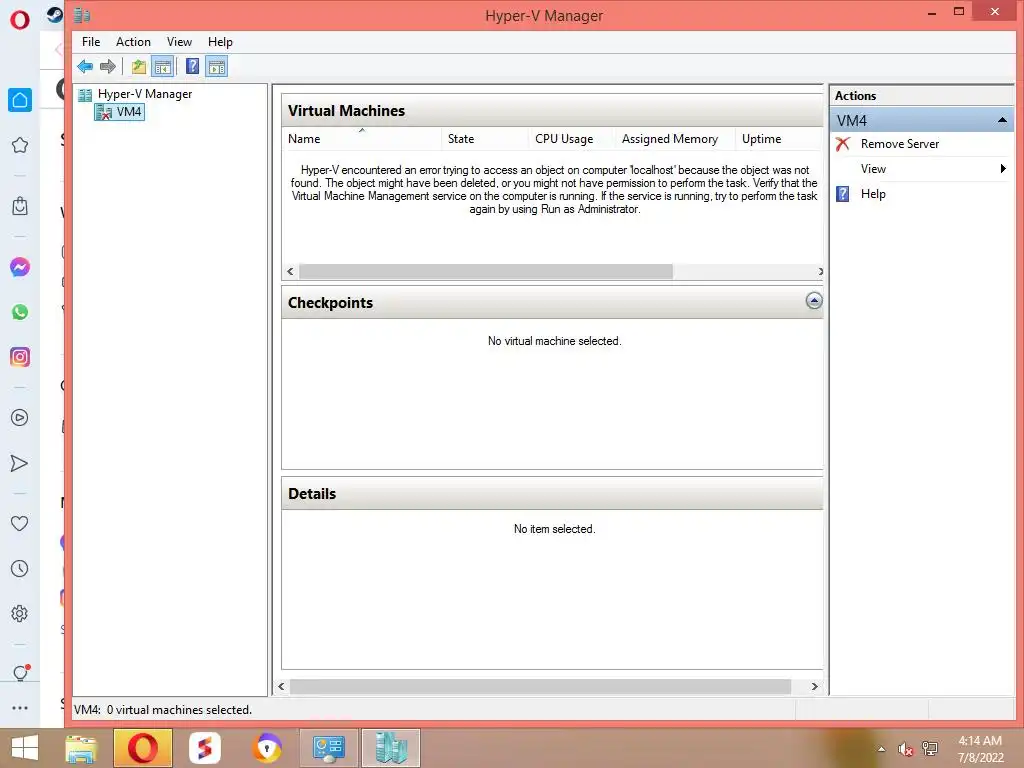Sort by the Name column header
Image resolution: width=1024 pixels, height=768 pixels.
(x=362, y=138)
